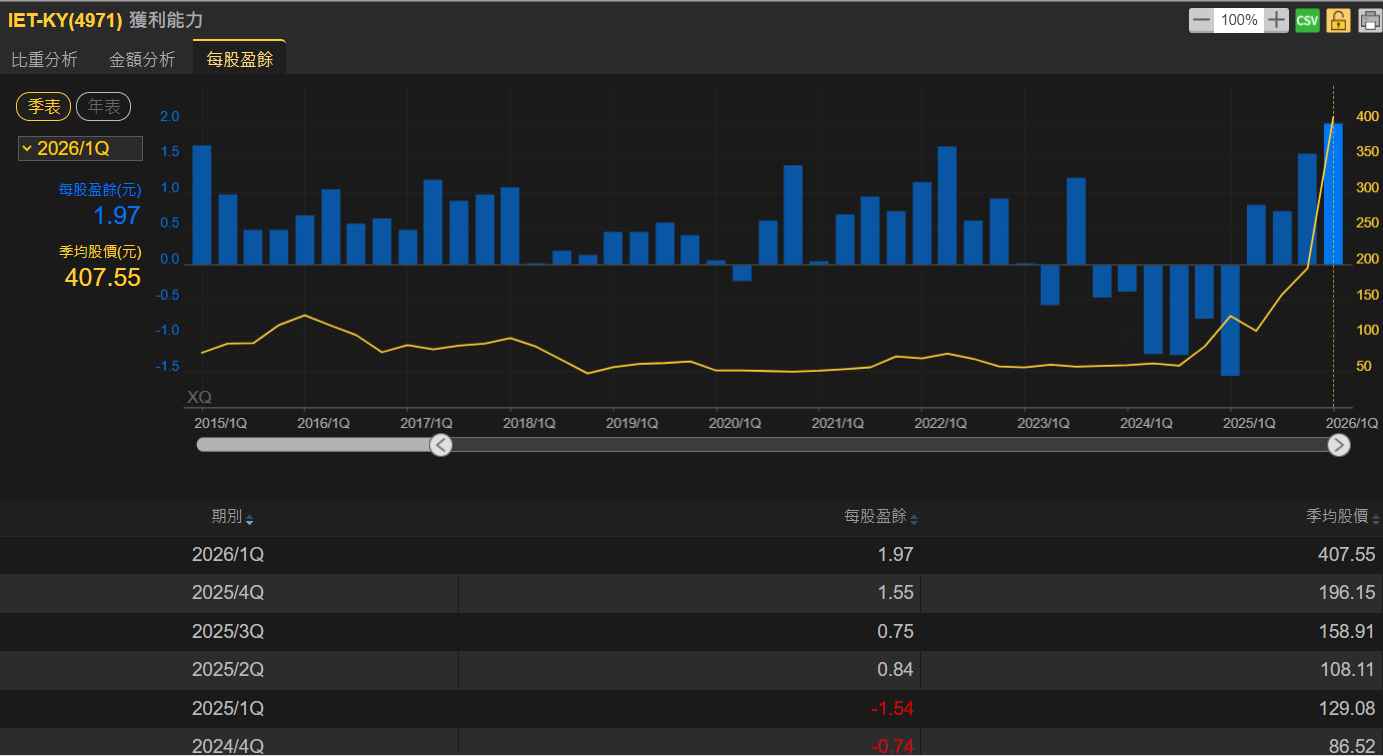The width and height of the screenshot is (1383, 756).
Task: Click the 2015/1Q axis label
Action: (x=221, y=423)
